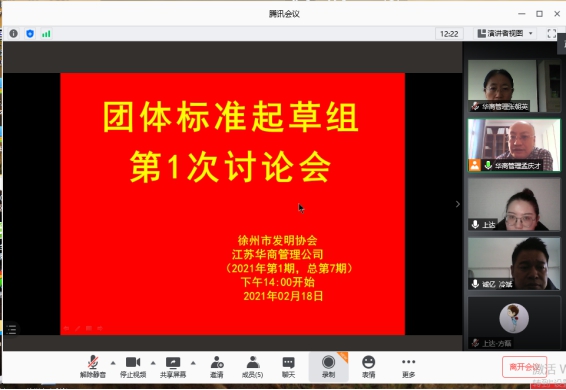The width and height of the screenshot is (566, 390).
Task: Start sharing with 共享屏幕
Action: [x=173, y=367]
